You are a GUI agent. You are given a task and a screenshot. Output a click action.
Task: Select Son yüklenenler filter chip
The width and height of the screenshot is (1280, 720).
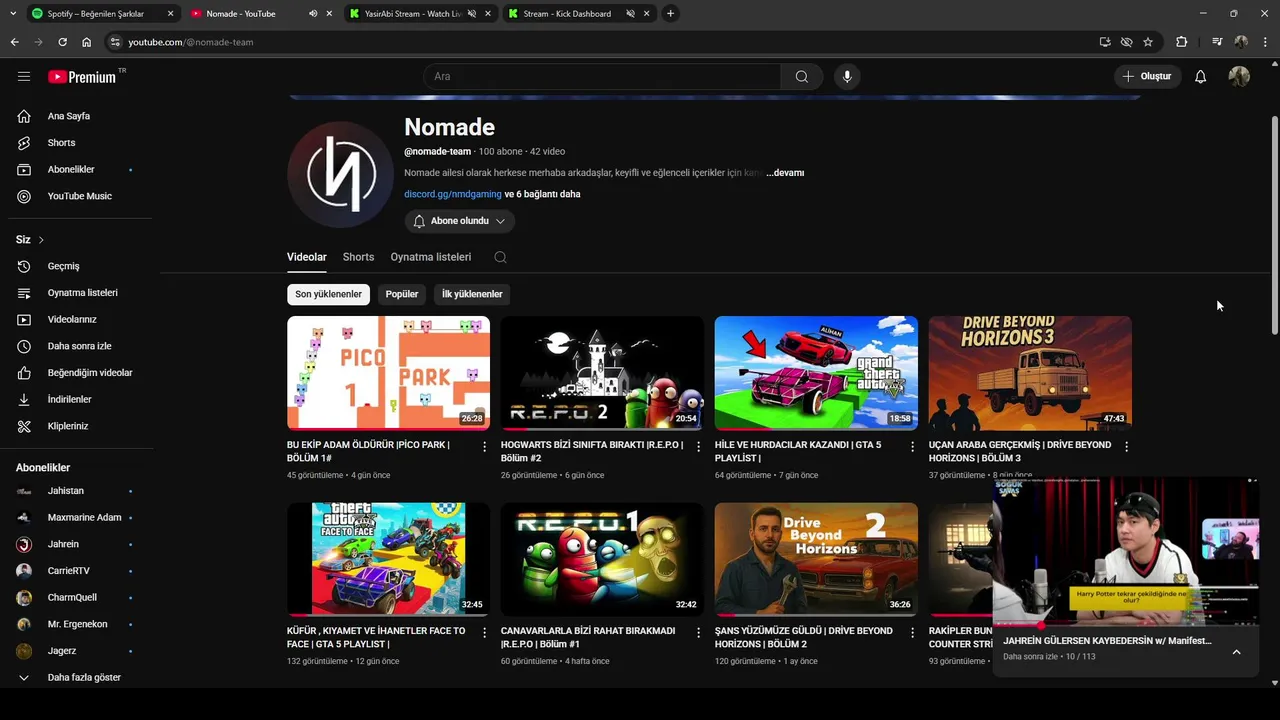(x=328, y=294)
